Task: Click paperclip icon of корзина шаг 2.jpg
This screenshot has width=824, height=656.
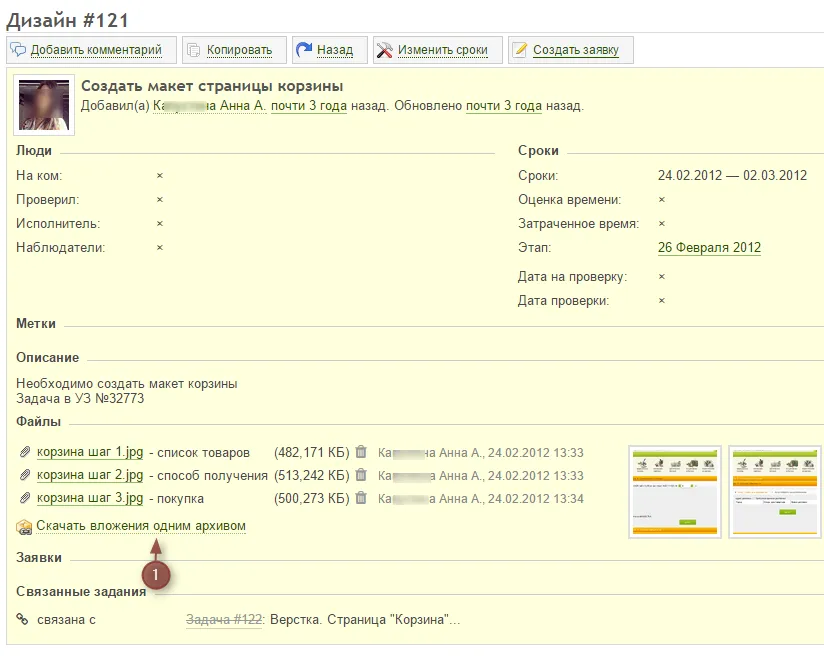Action: 25,475
